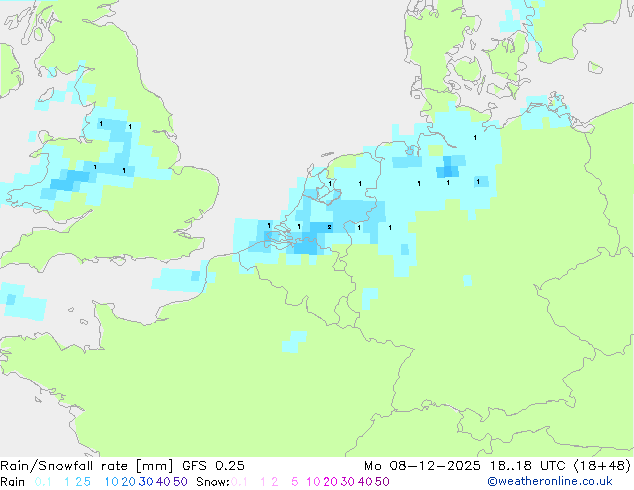
Task: Select the 40 value in Snow legend
Action: click(x=365, y=482)
